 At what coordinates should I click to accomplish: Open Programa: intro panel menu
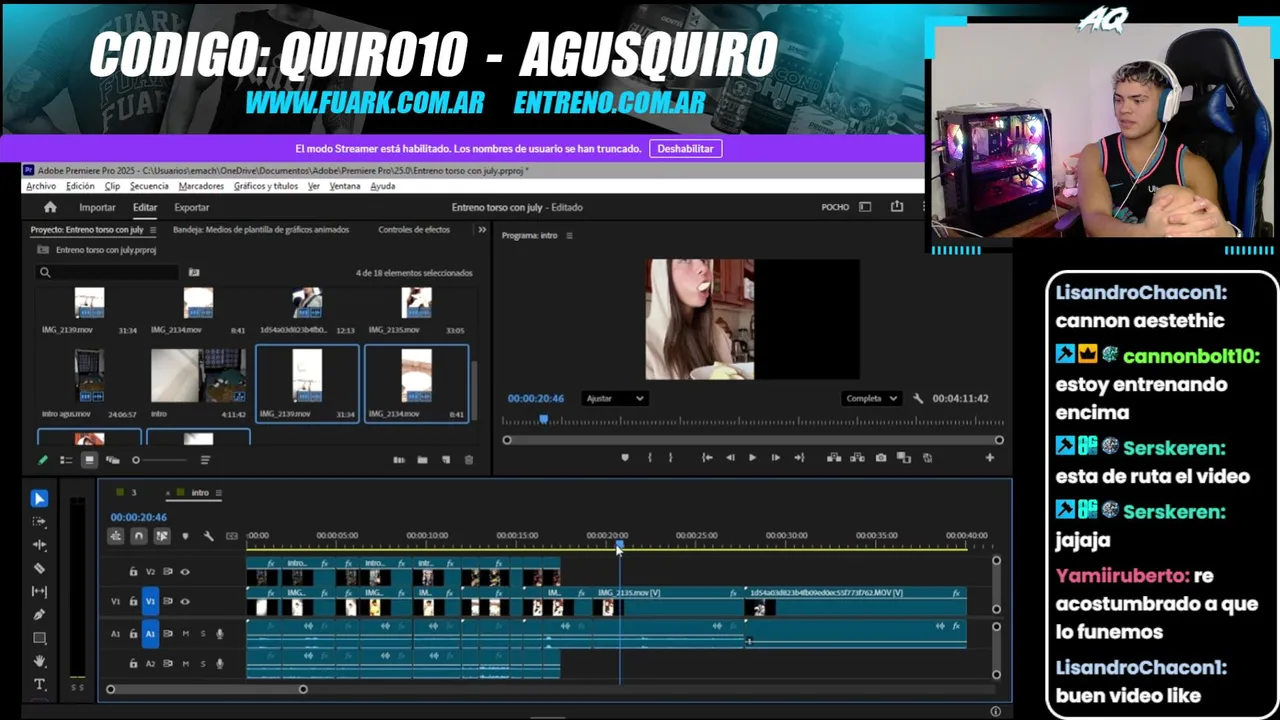point(569,236)
